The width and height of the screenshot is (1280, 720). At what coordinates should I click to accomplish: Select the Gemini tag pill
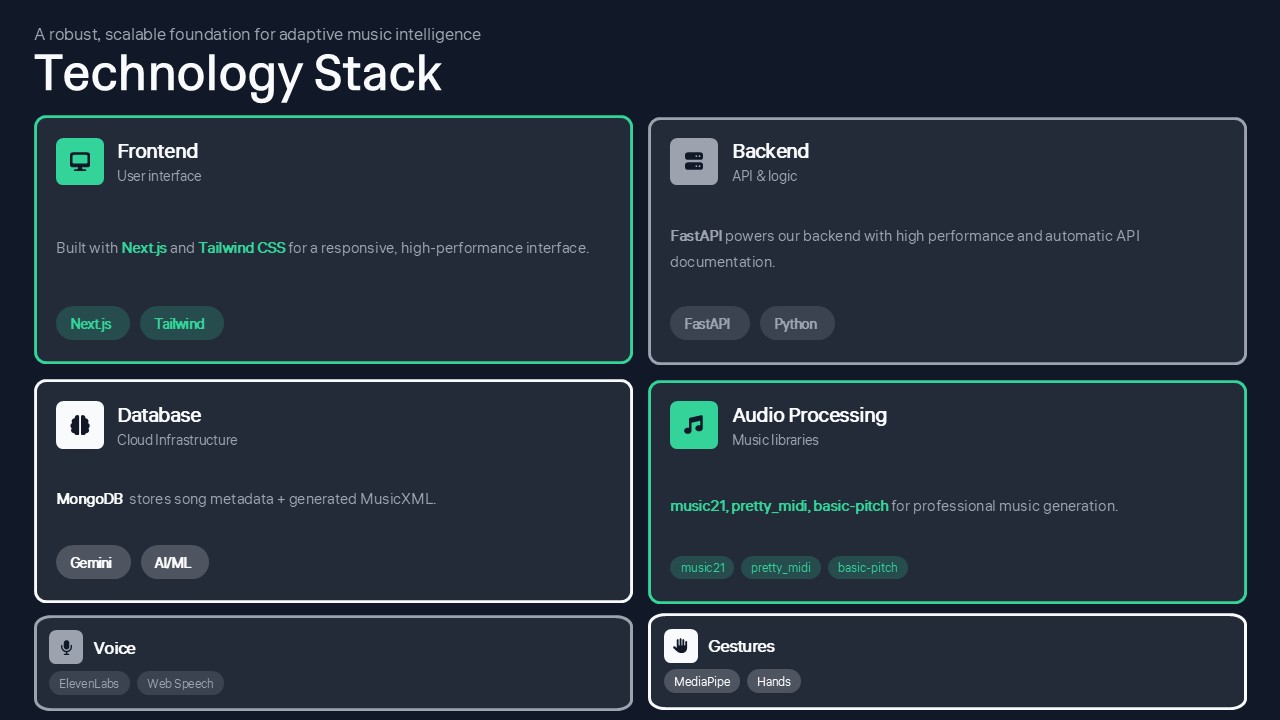[x=93, y=562]
